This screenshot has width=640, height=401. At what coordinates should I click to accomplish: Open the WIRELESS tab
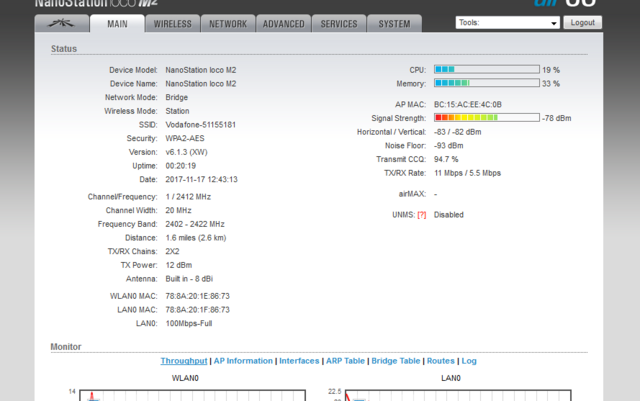(173, 24)
